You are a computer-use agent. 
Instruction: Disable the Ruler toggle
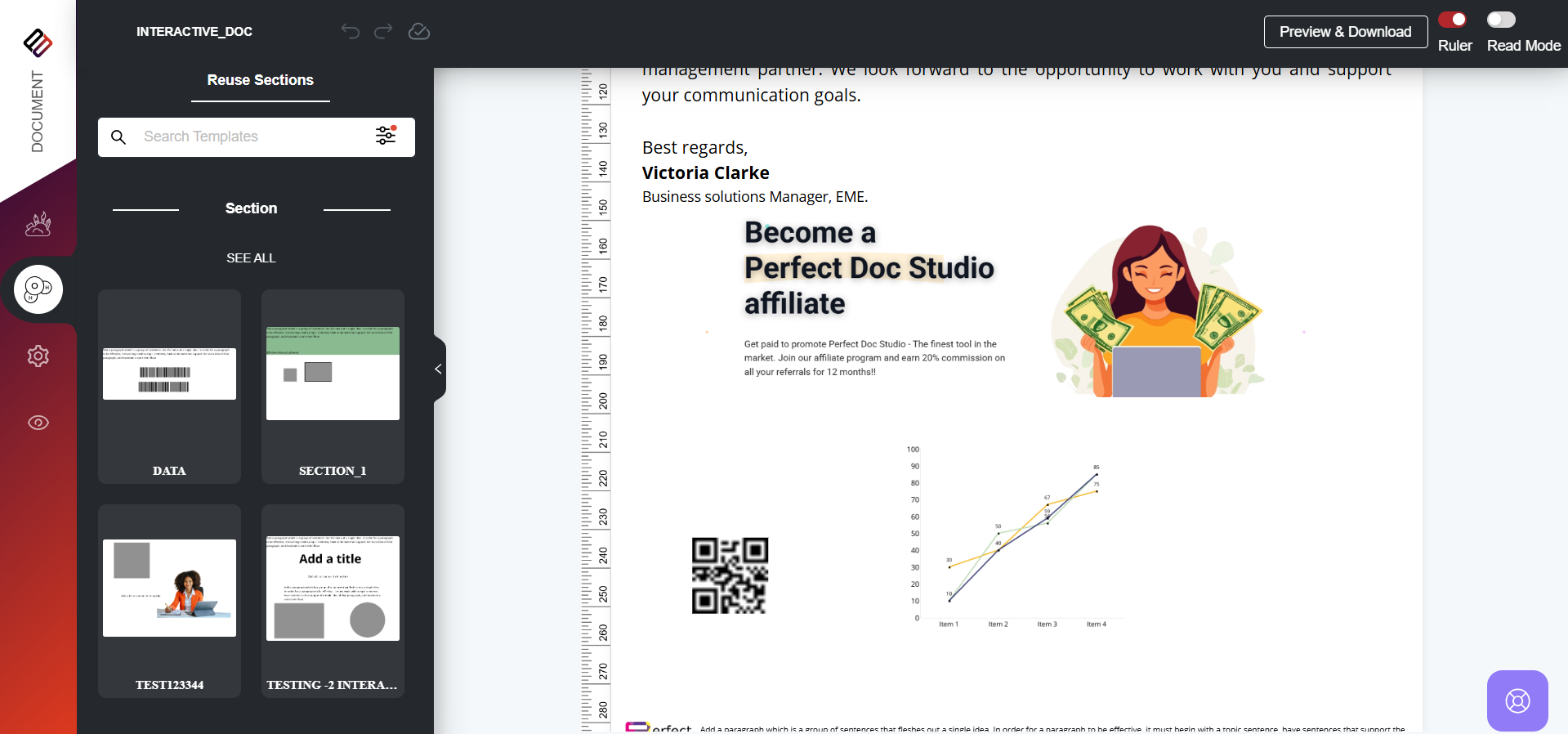pos(1453,20)
